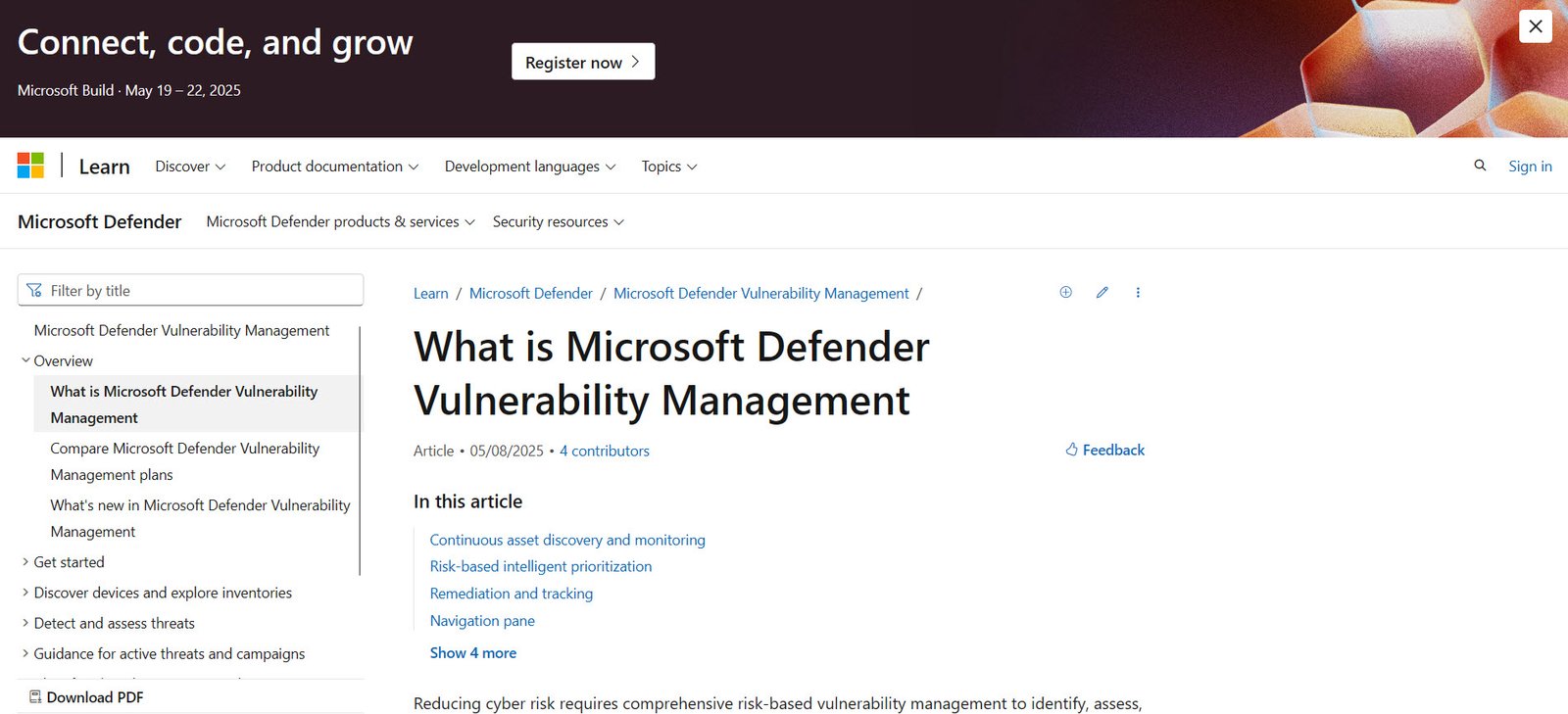Jump to Navigation pane section

click(482, 621)
